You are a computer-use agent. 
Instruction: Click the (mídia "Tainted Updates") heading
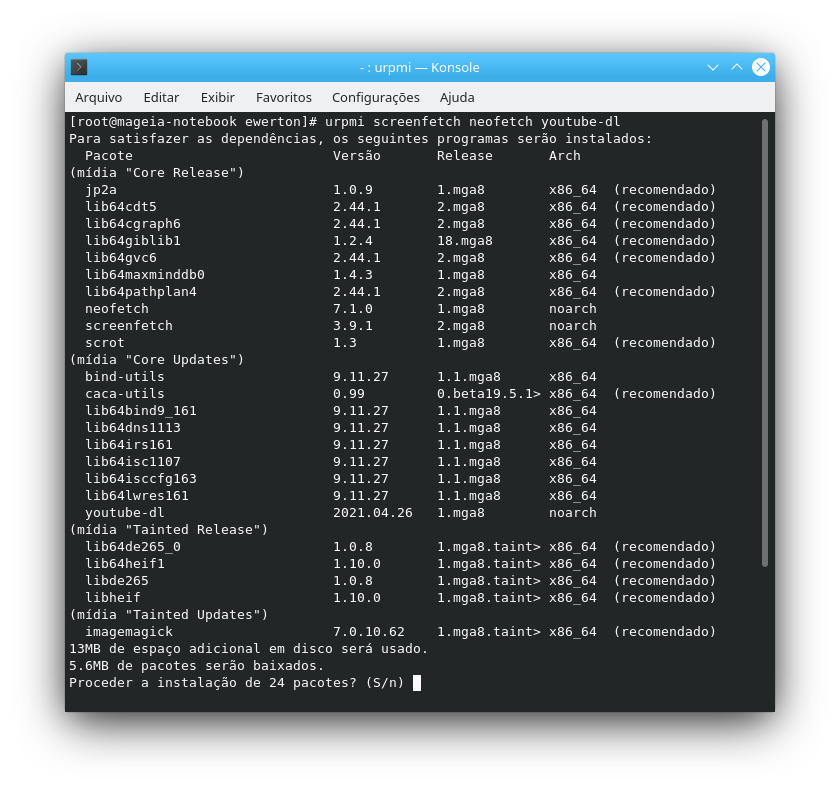(169, 615)
